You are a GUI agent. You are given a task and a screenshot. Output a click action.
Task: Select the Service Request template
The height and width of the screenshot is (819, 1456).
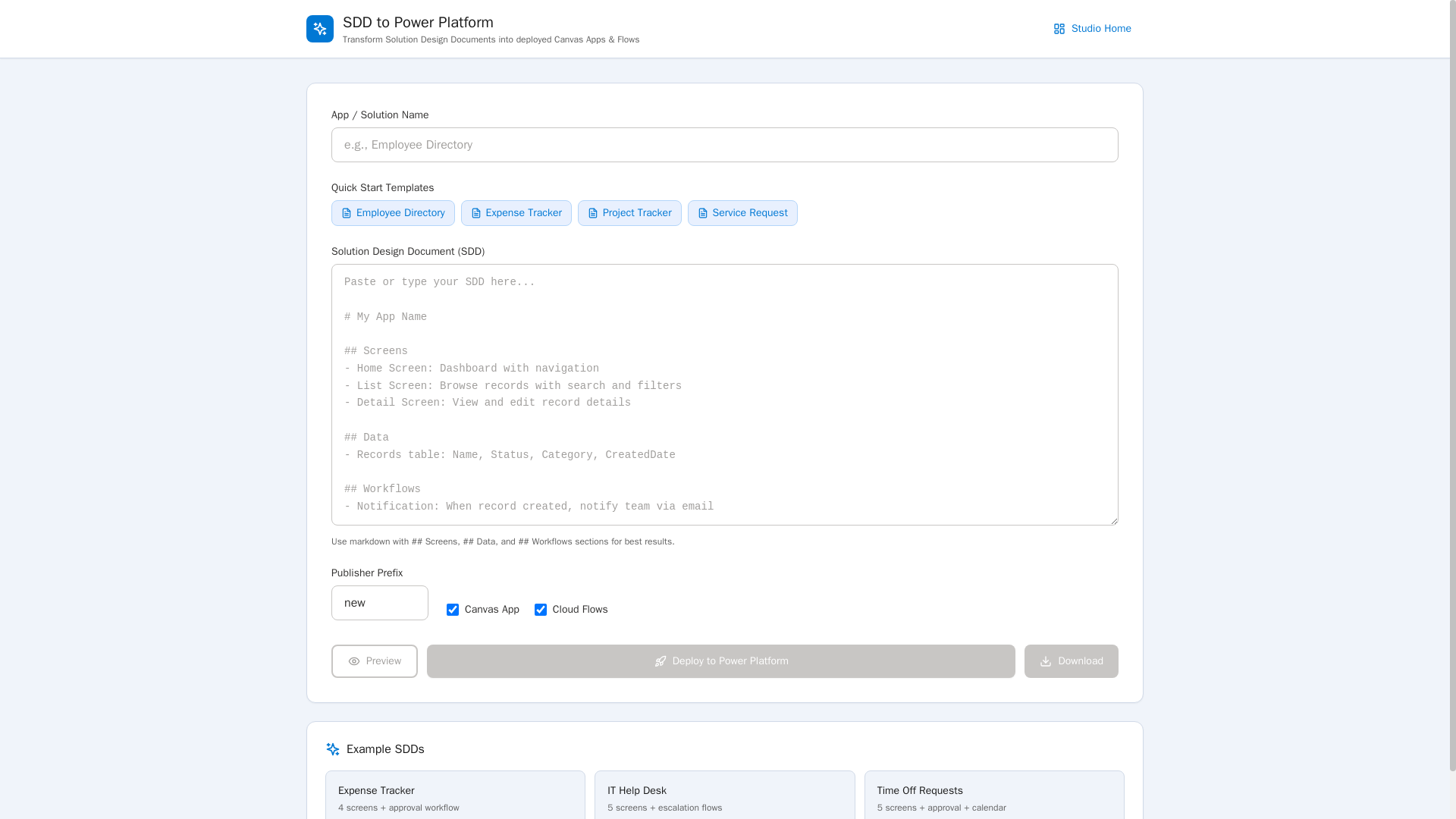click(x=742, y=213)
